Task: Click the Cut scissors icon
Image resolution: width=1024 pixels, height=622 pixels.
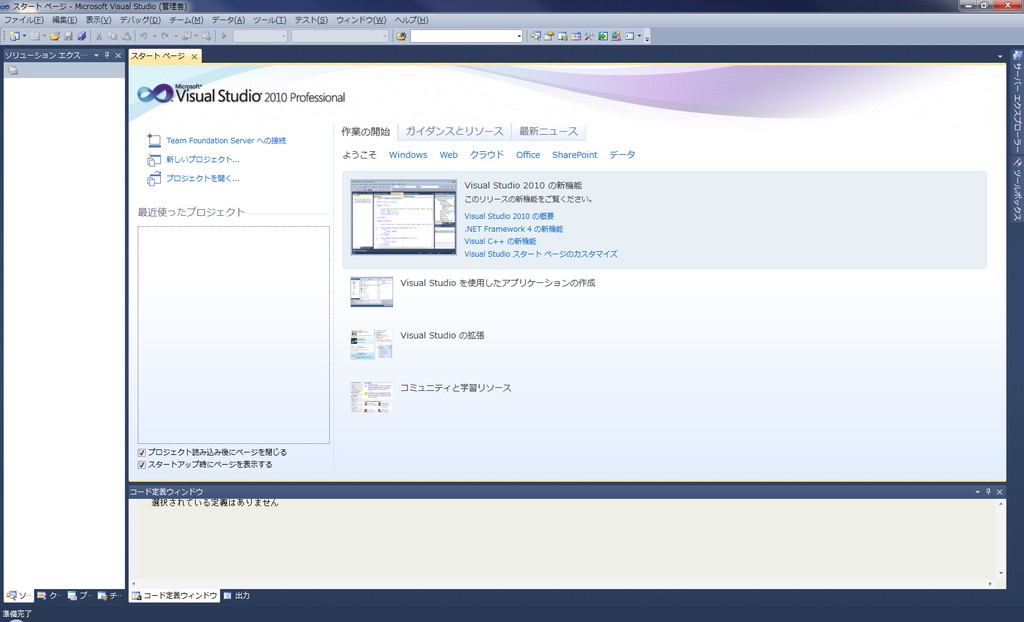Action: pyautogui.click(x=99, y=36)
